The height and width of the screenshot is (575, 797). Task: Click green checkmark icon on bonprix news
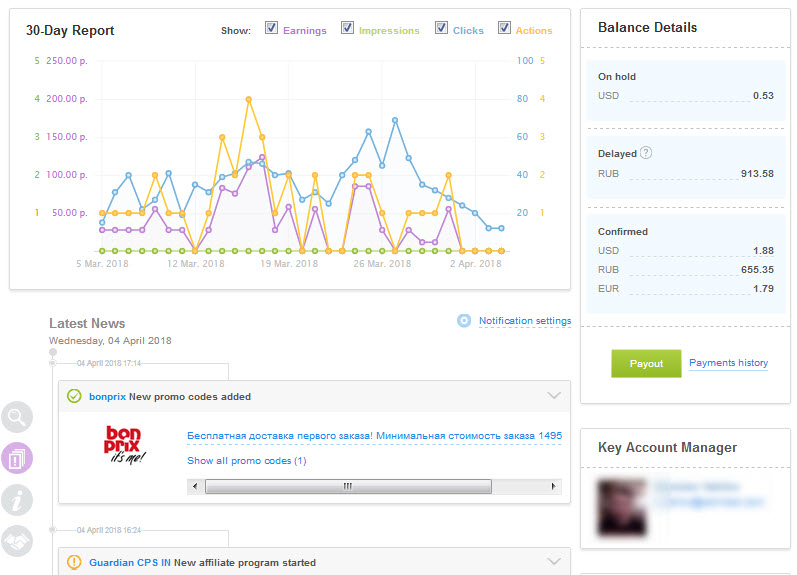point(74,396)
